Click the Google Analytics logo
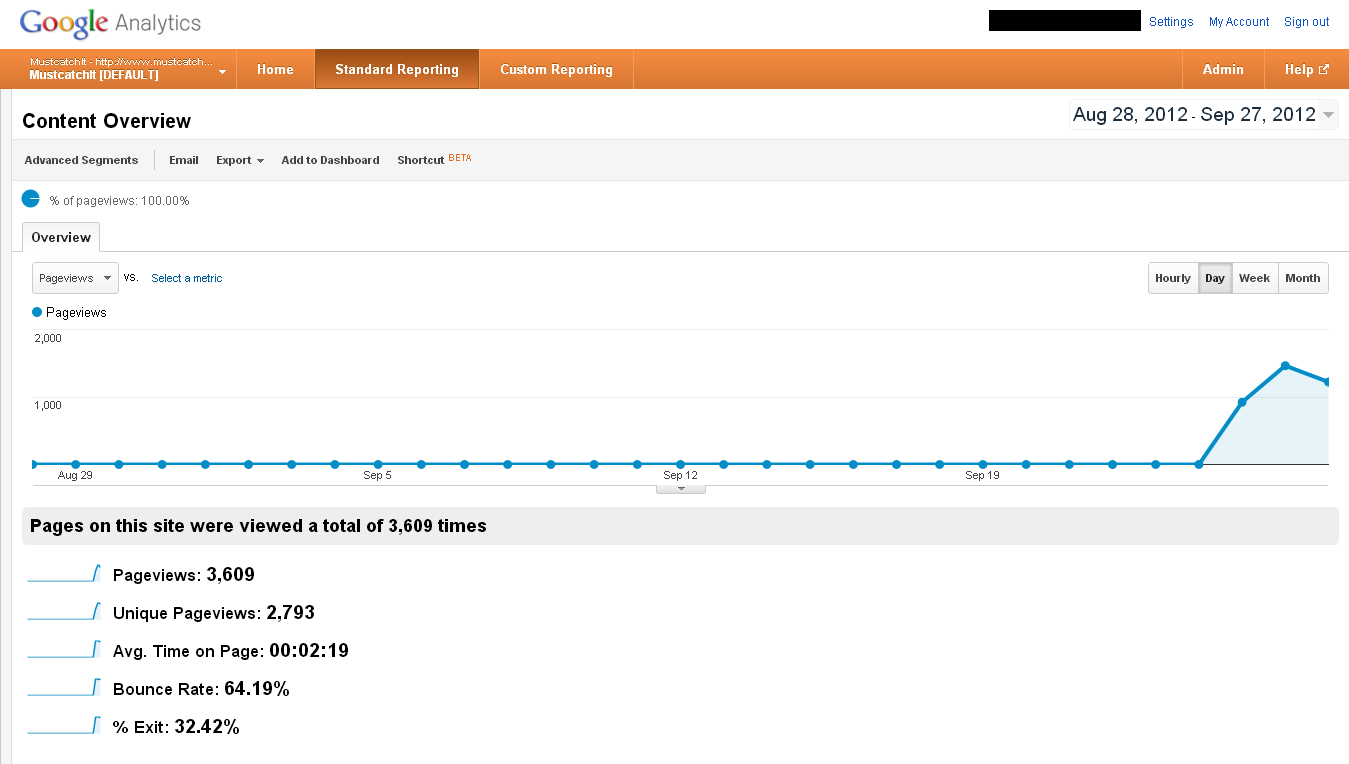 click(110, 23)
